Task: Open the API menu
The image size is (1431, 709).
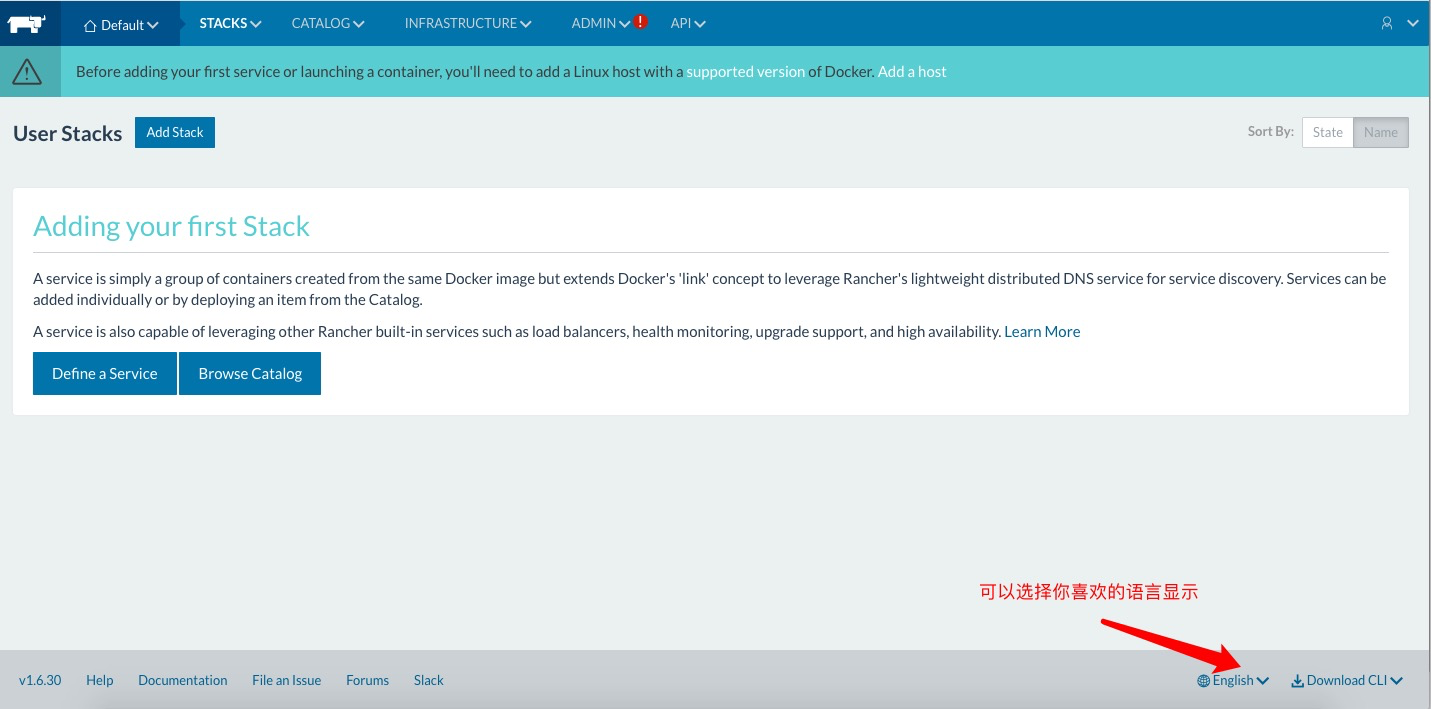Action: tap(688, 23)
